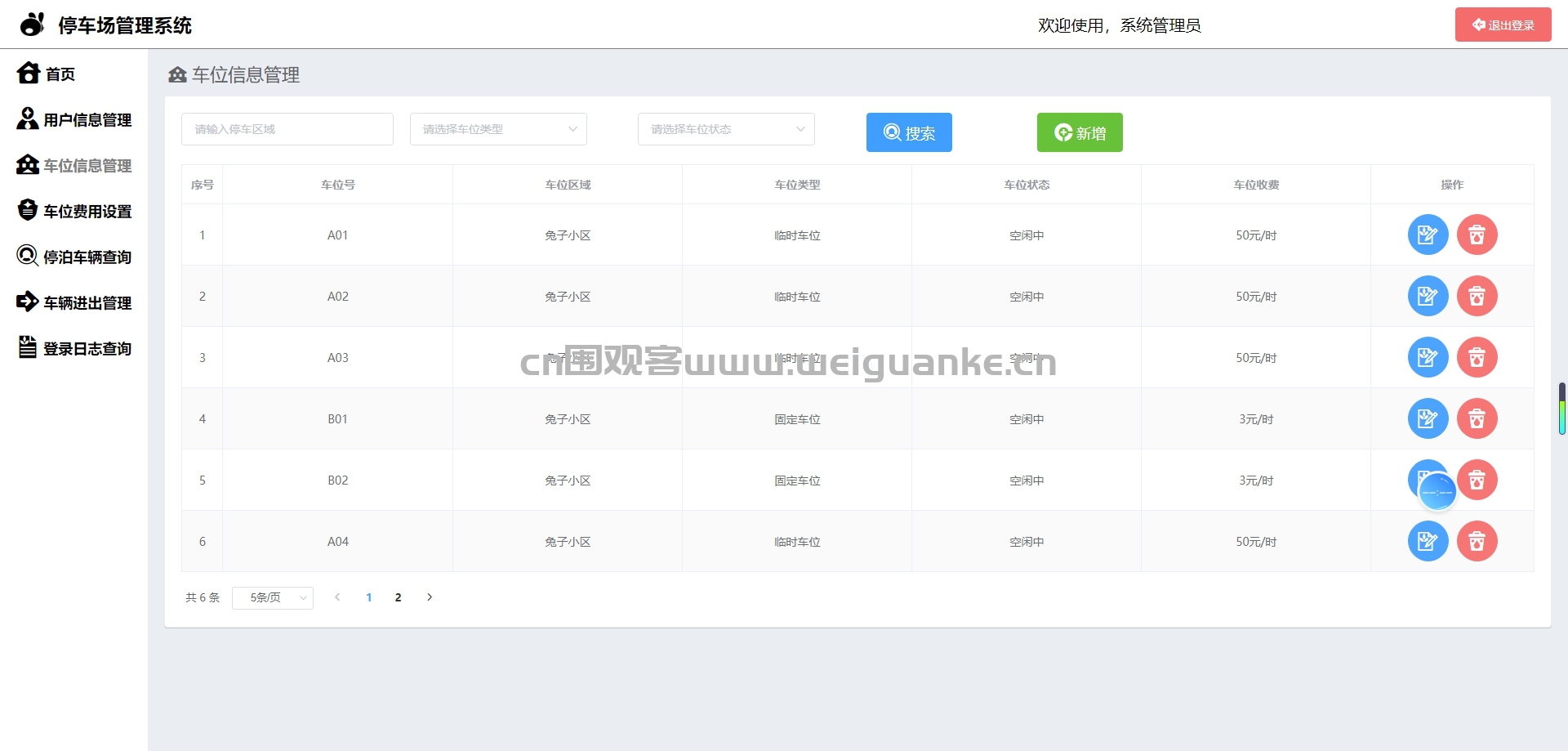The height and width of the screenshot is (751, 1568).
Task: Click 固定车位 in row B01
Action: click(797, 419)
